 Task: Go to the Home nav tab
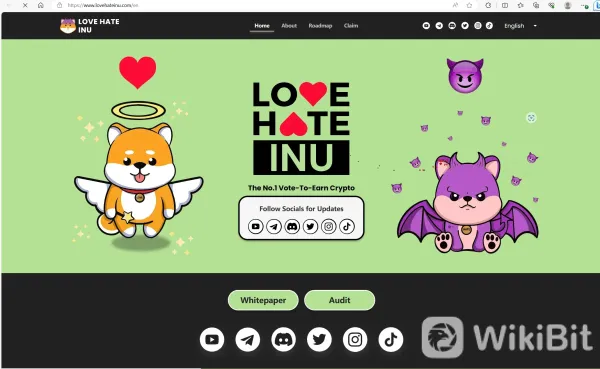point(262,26)
